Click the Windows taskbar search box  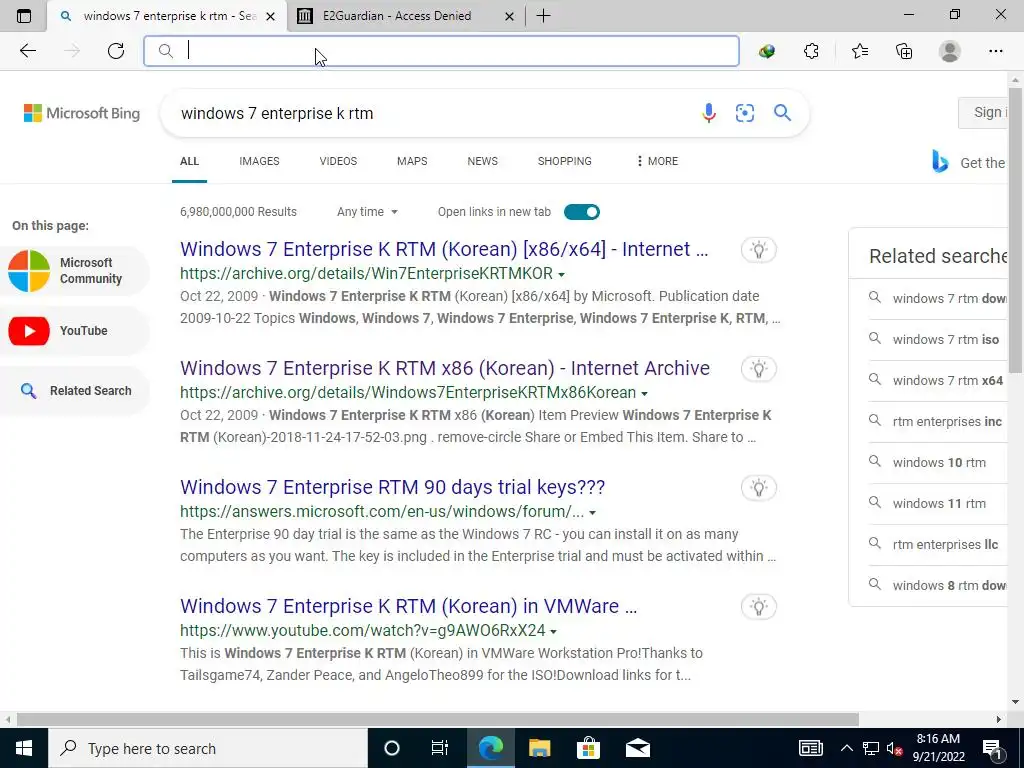[208, 748]
